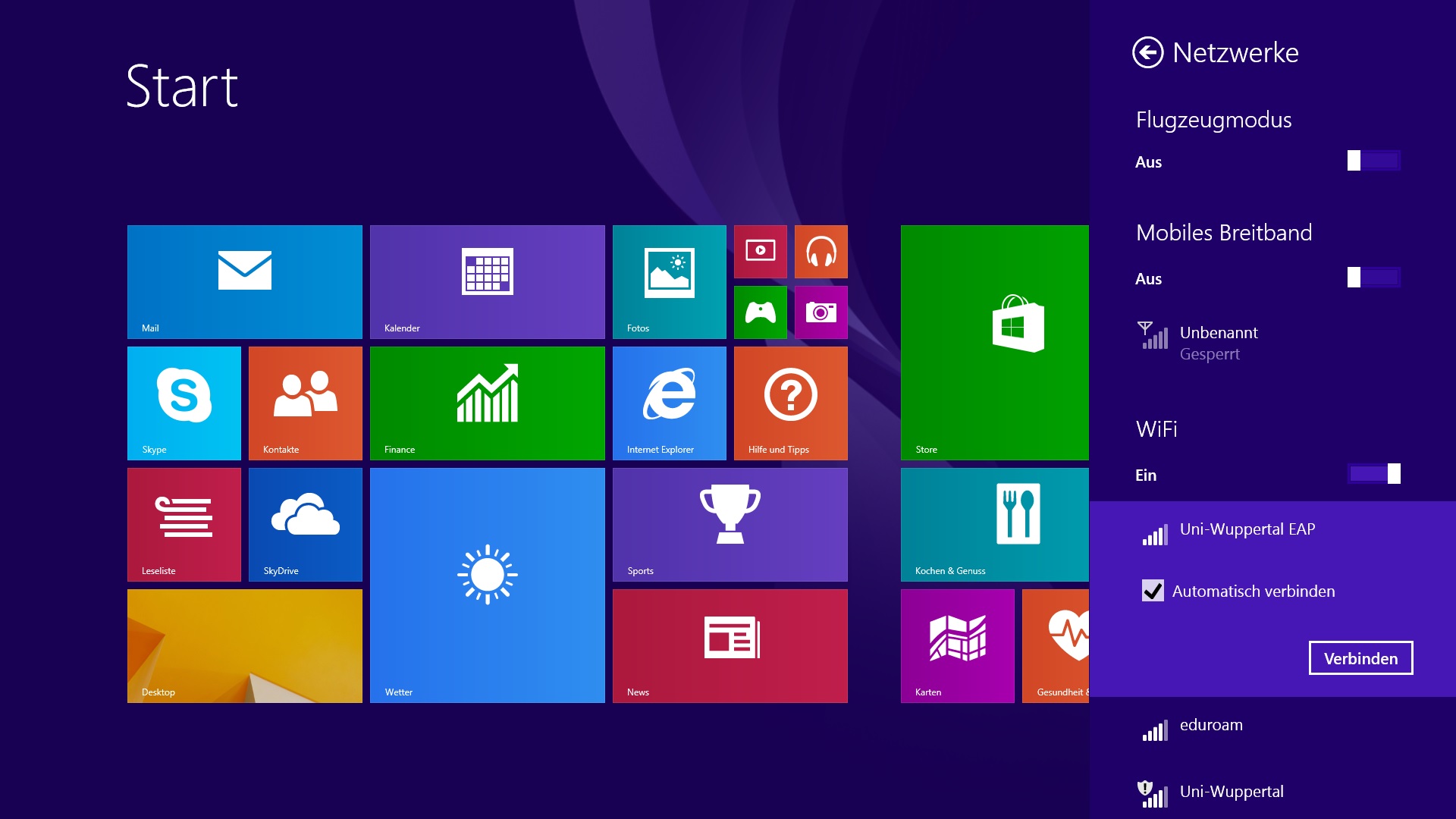Screen dimensions: 1456x819
Task: Click the Verbinden button
Action: (1360, 658)
